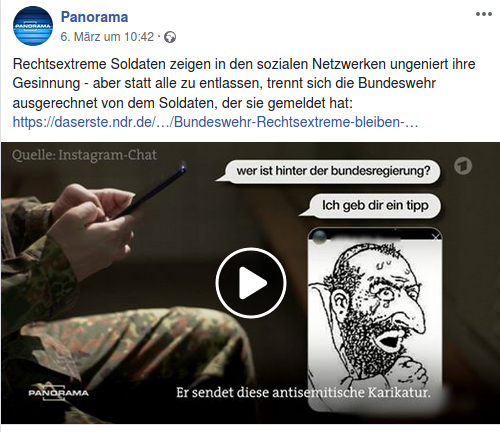Image resolution: width=500 pixels, height=432 pixels.
Task: Click the Panorama page name
Action: [94, 17]
